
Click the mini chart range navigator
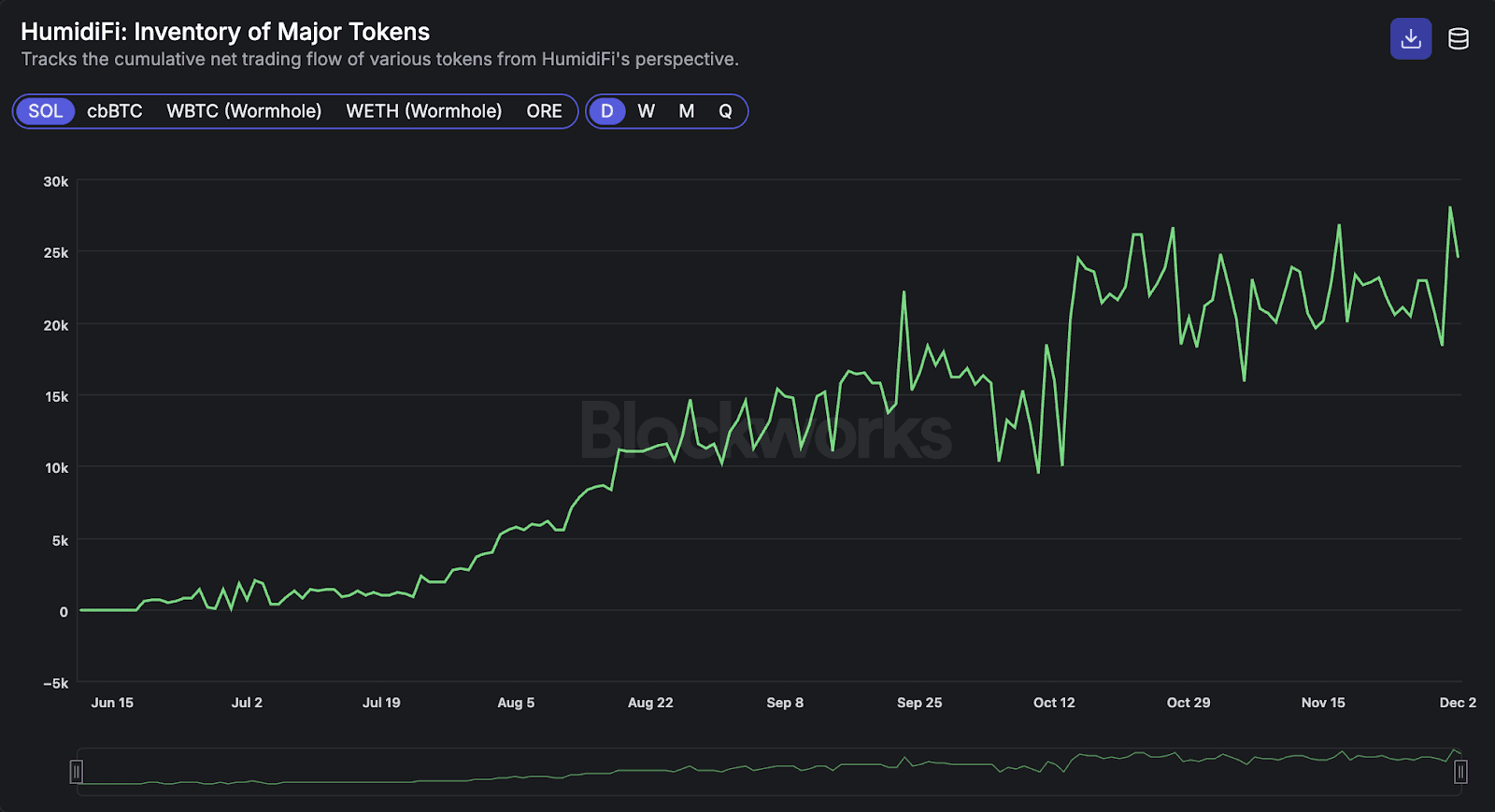(x=766, y=772)
